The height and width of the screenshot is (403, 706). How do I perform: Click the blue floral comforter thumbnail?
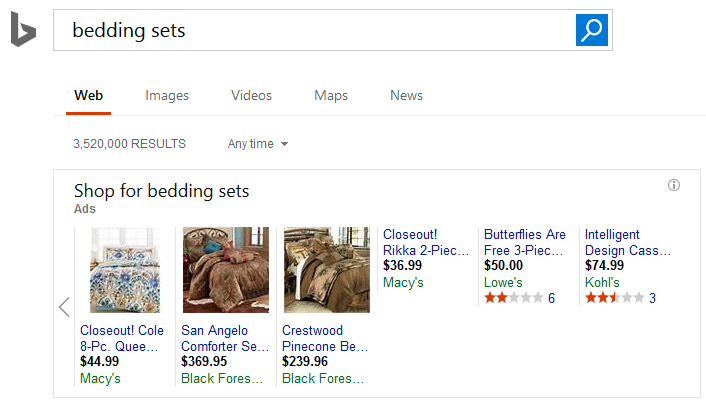pyautogui.click(x=125, y=270)
